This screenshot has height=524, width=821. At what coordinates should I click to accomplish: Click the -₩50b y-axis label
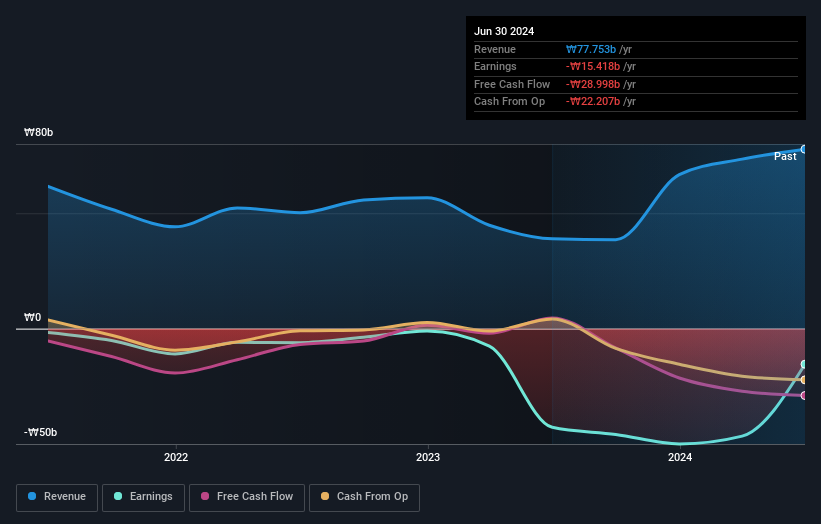(40, 432)
